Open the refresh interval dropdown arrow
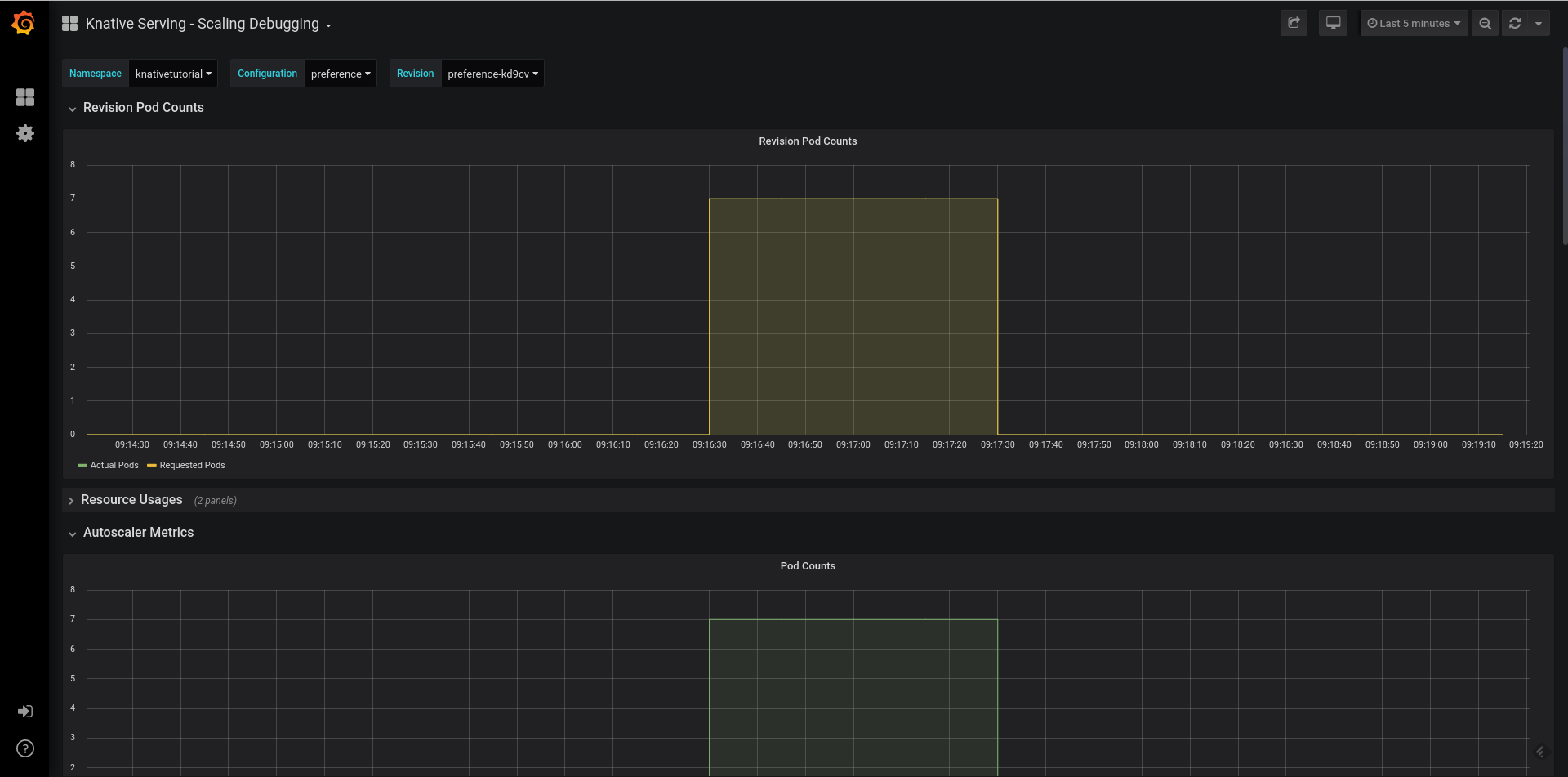The height and width of the screenshot is (777, 1568). coord(1539,24)
